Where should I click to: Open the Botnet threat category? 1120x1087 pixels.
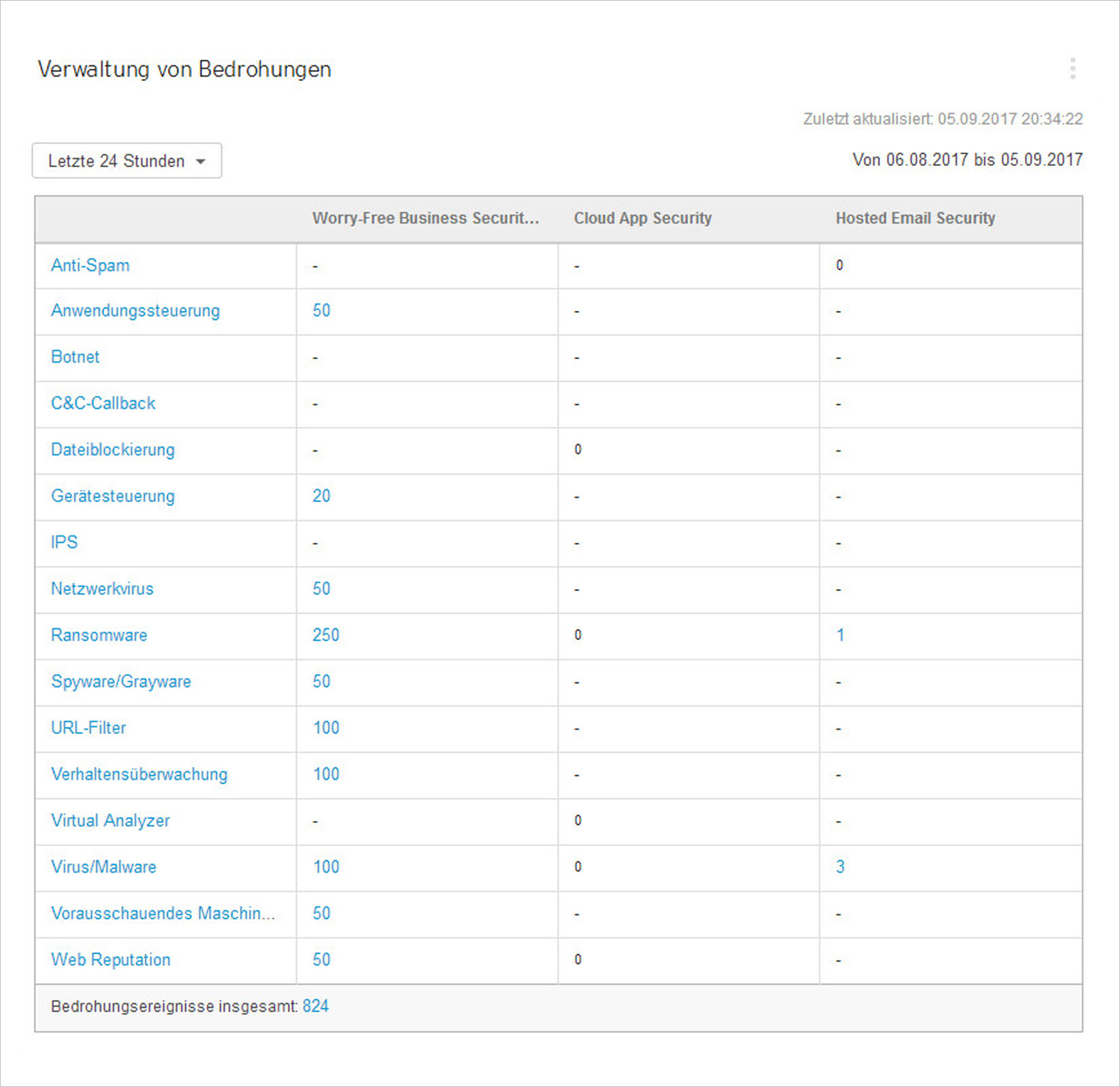click(75, 357)
